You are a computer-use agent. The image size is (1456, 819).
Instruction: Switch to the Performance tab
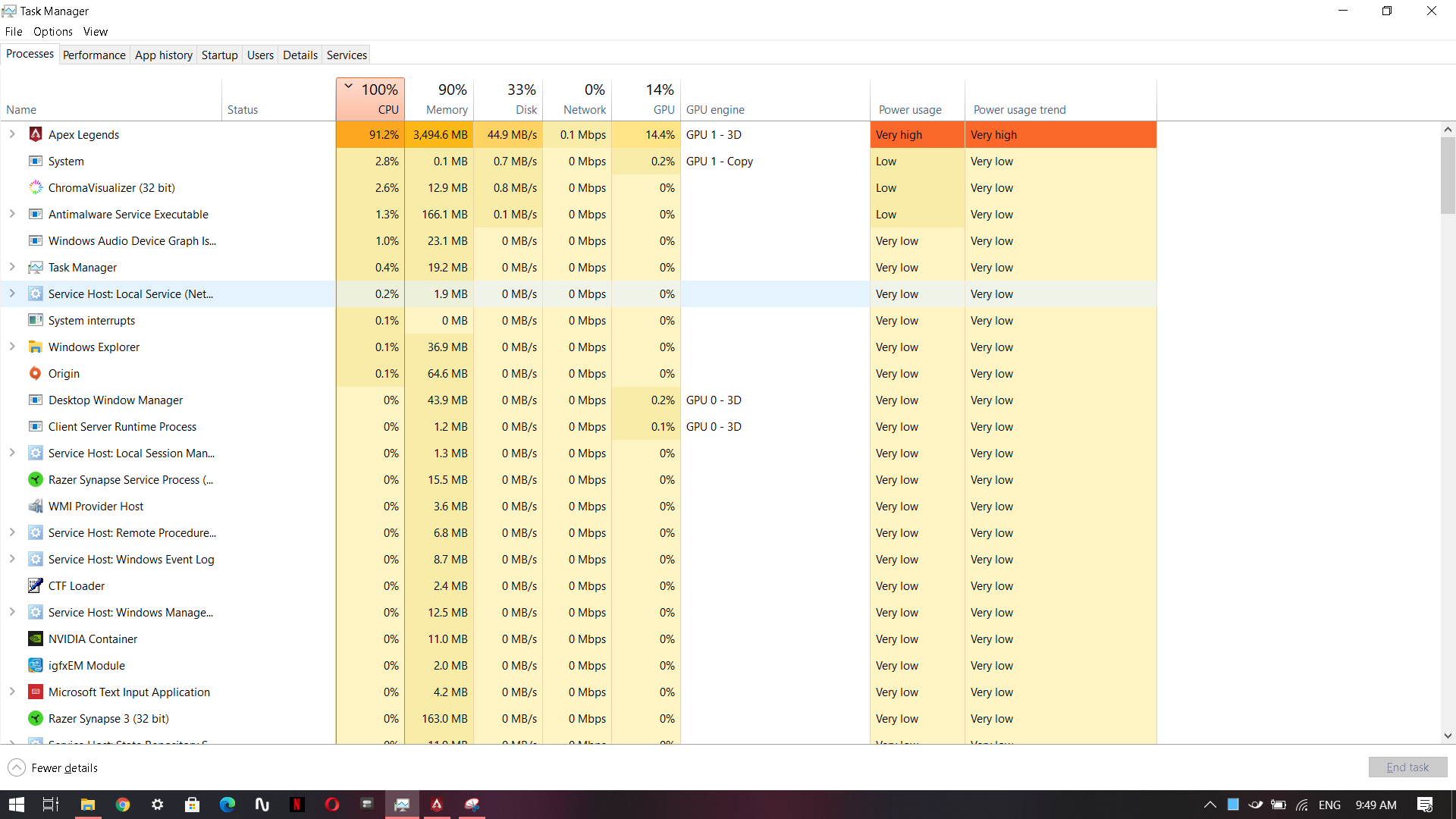(94, 55)
